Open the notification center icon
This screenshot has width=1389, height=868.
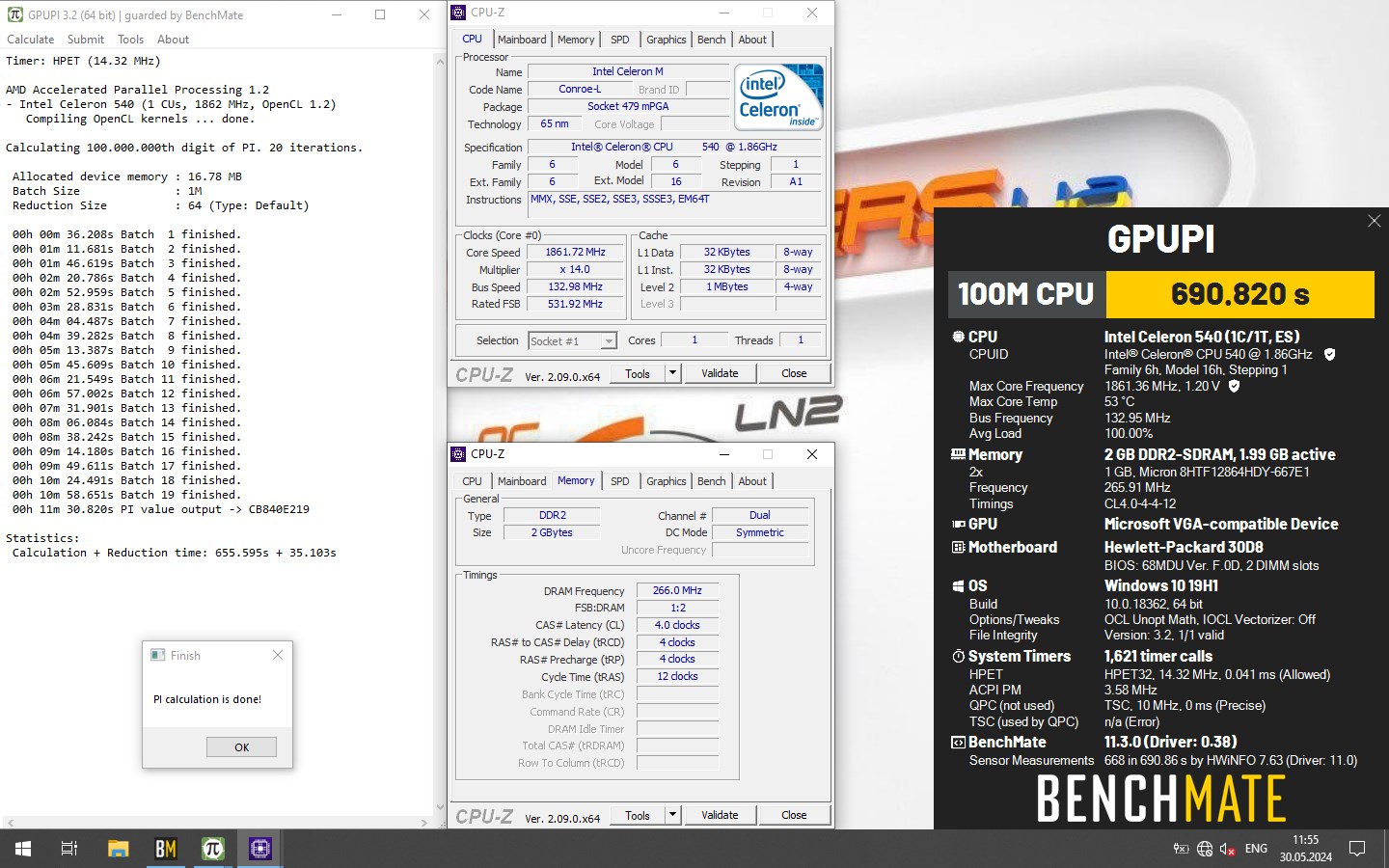(1357, 849)
